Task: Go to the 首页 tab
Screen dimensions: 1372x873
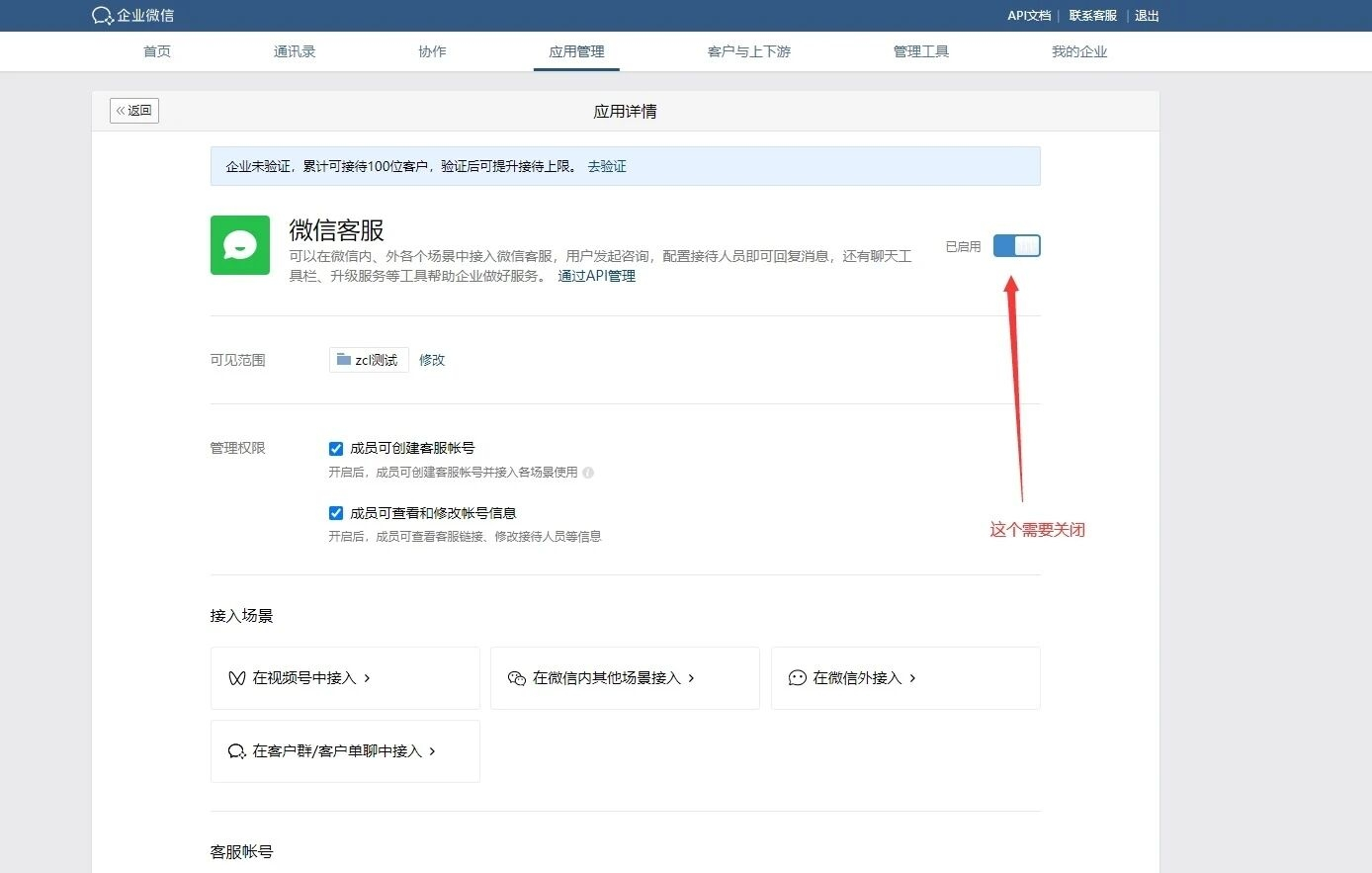Action: [157, 51]
